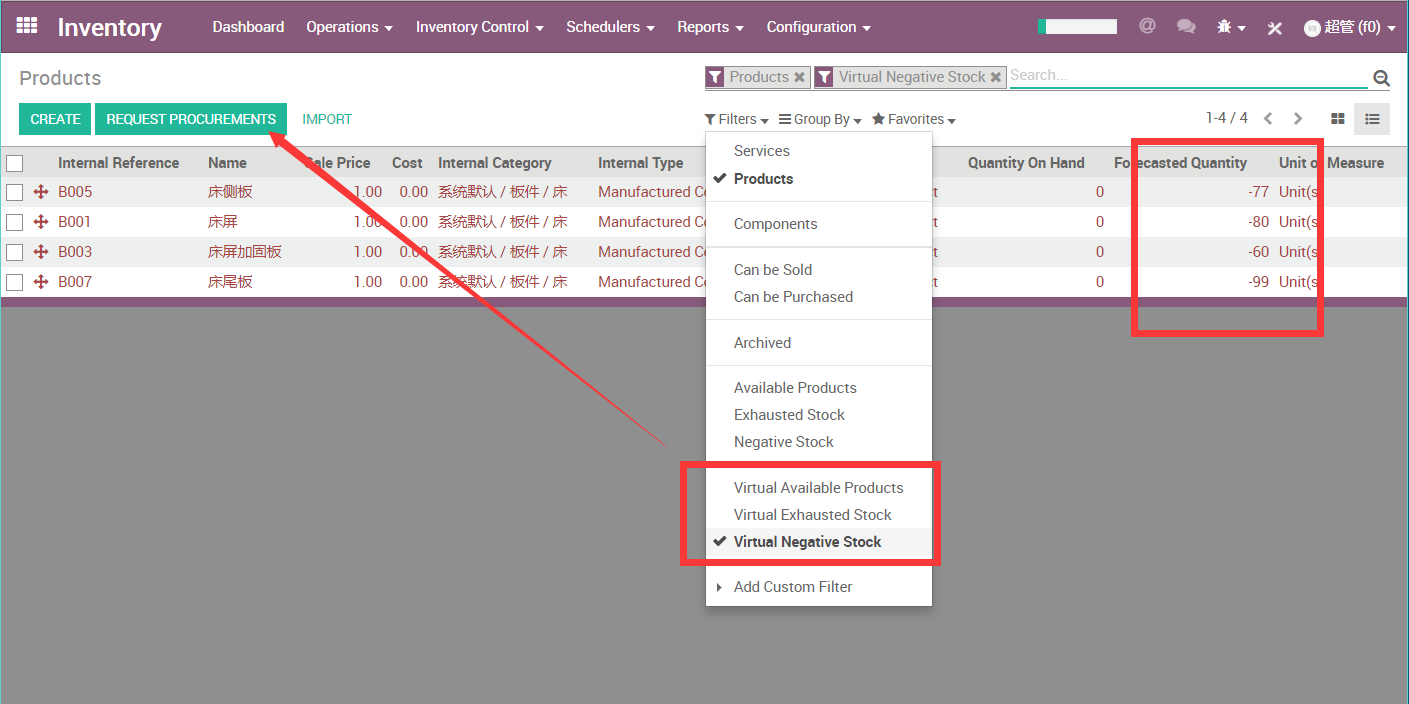
Task: Click the wrench tools icon
Action: 1274,28
